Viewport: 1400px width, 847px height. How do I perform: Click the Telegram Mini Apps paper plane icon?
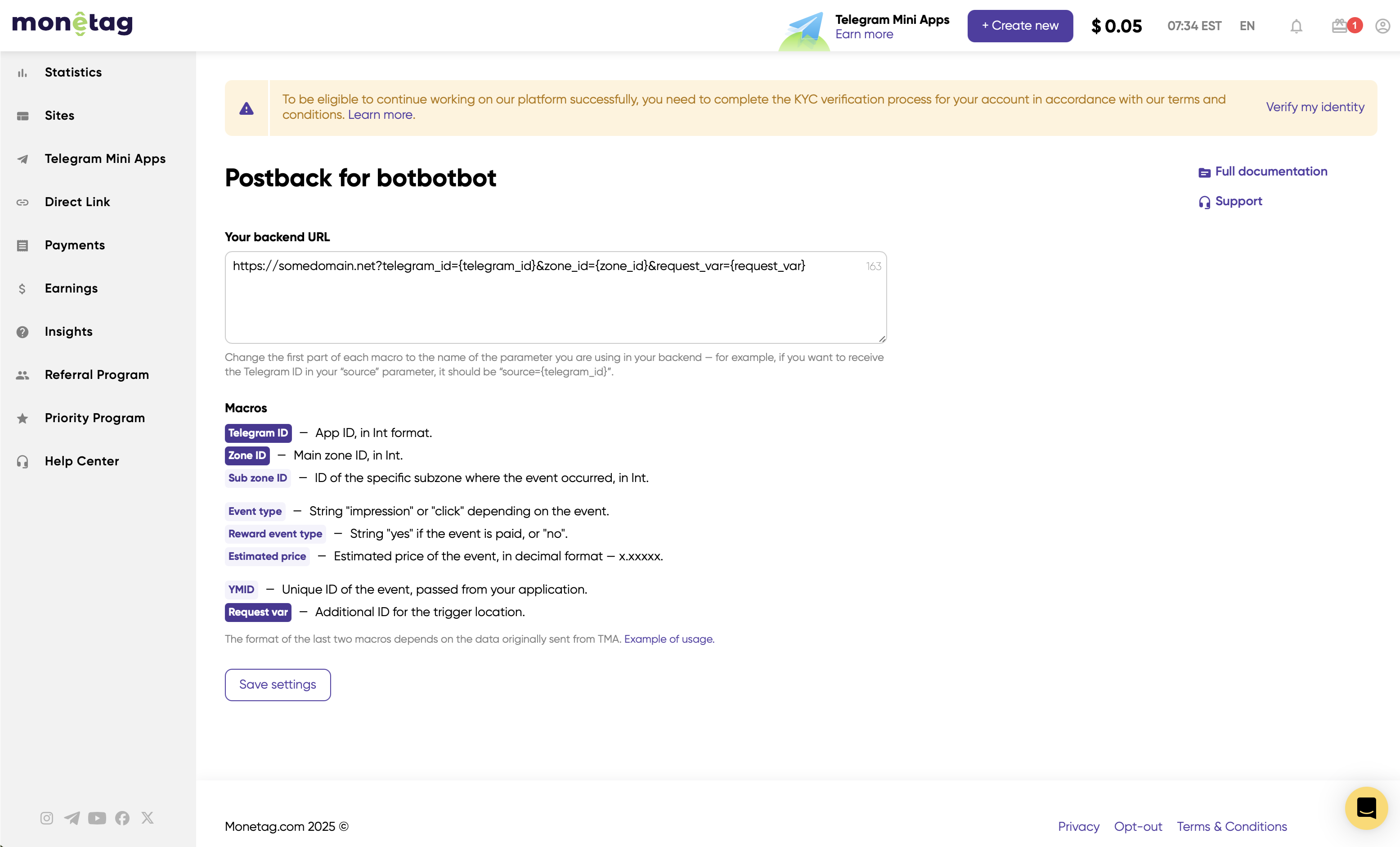pos(22,159)
